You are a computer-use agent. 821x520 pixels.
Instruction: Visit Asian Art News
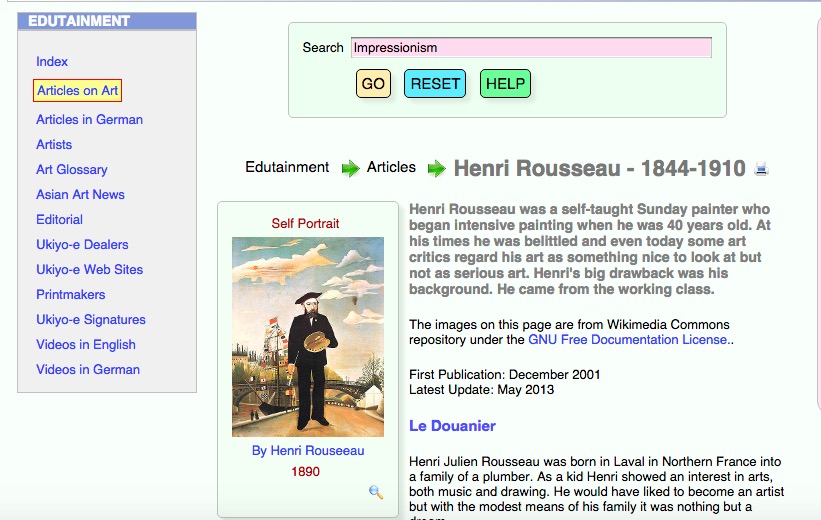80,195
